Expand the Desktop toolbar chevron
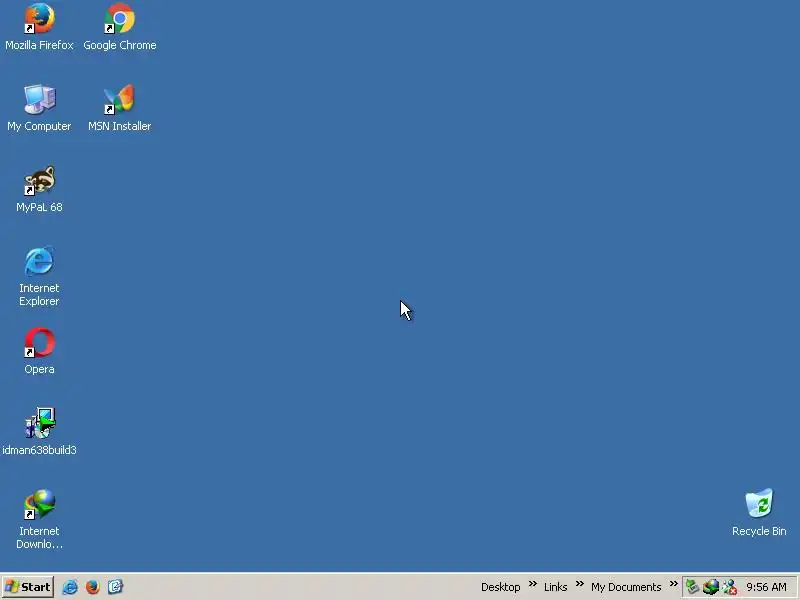 point(533,584)
